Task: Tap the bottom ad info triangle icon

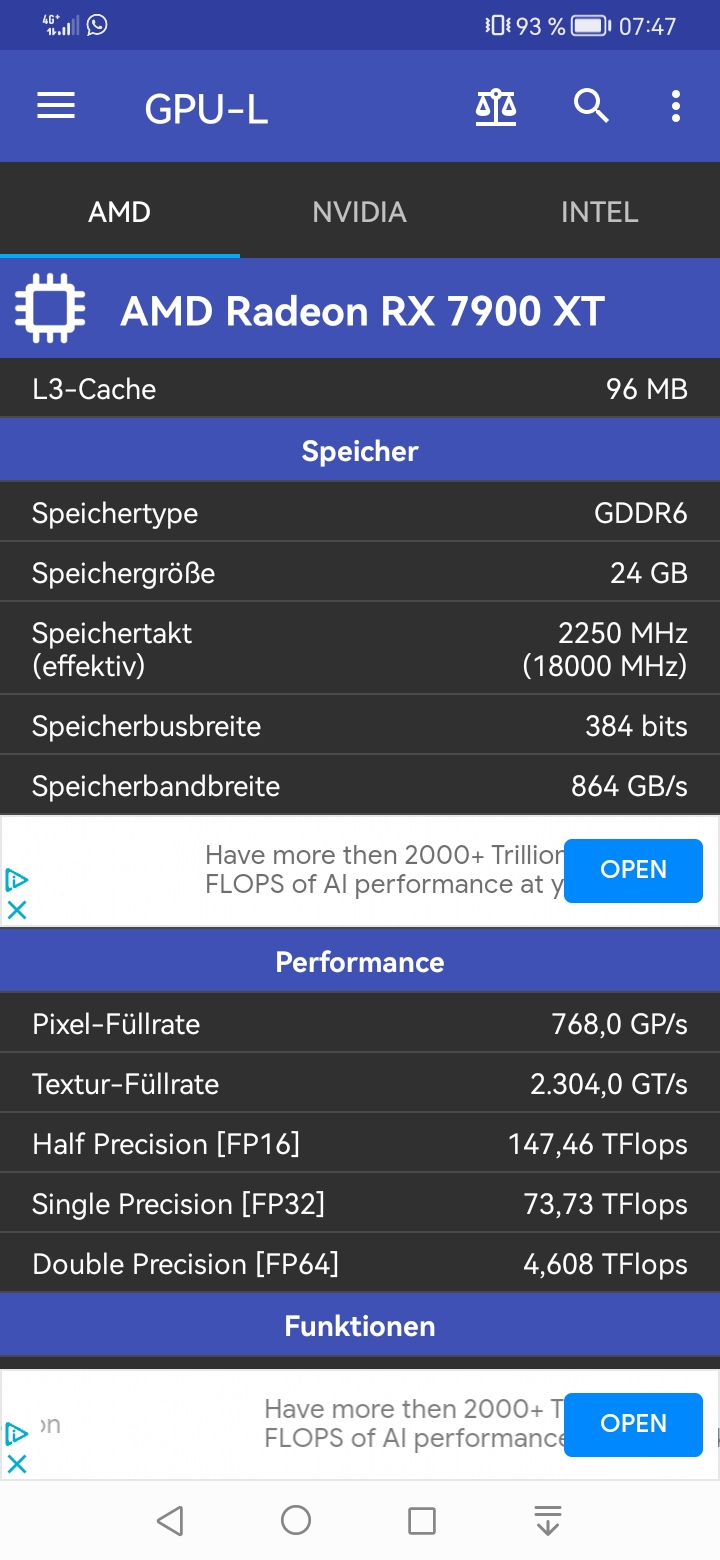Action: (17, 1434)
